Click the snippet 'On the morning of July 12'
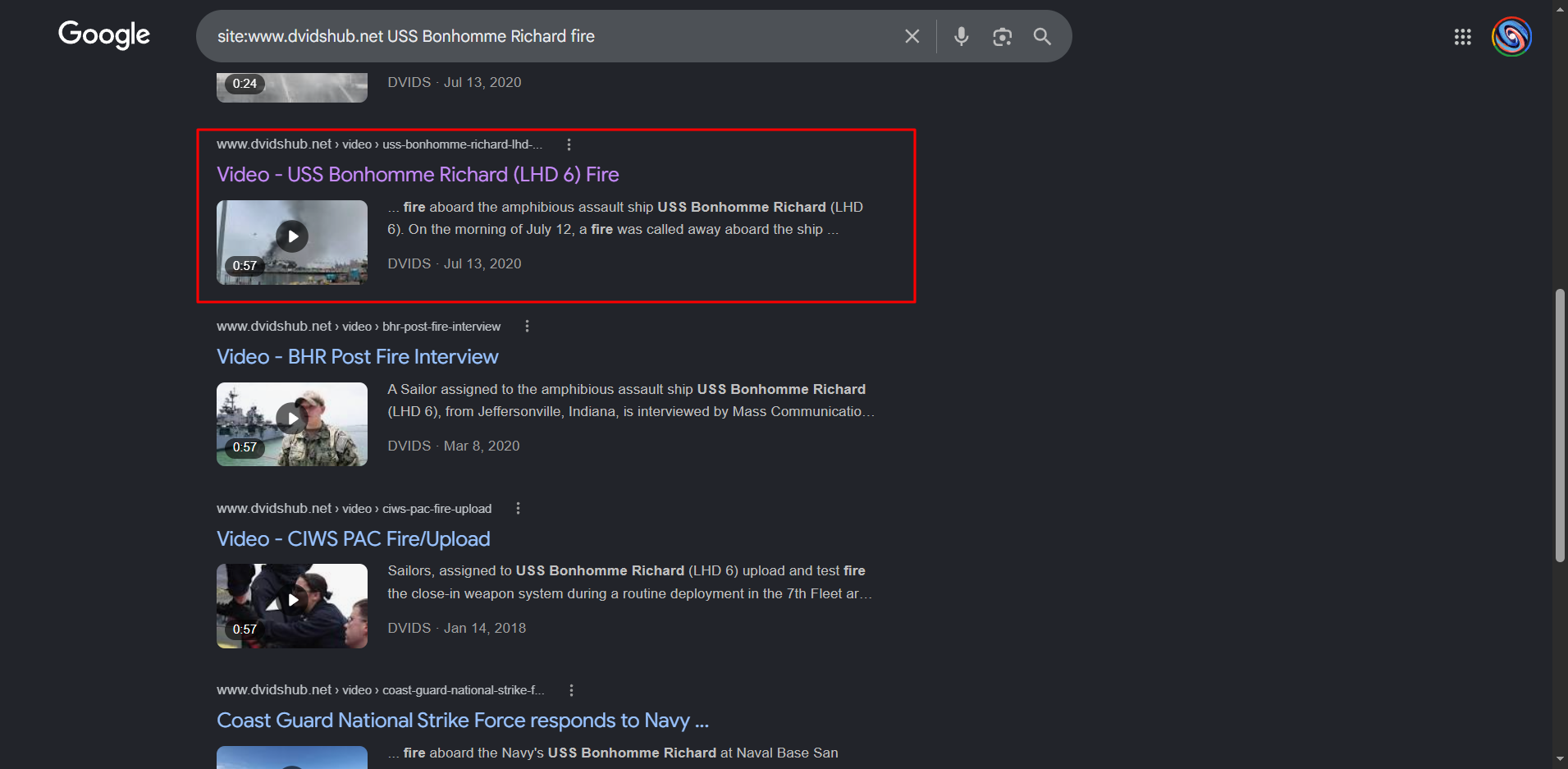 point(625,218)
